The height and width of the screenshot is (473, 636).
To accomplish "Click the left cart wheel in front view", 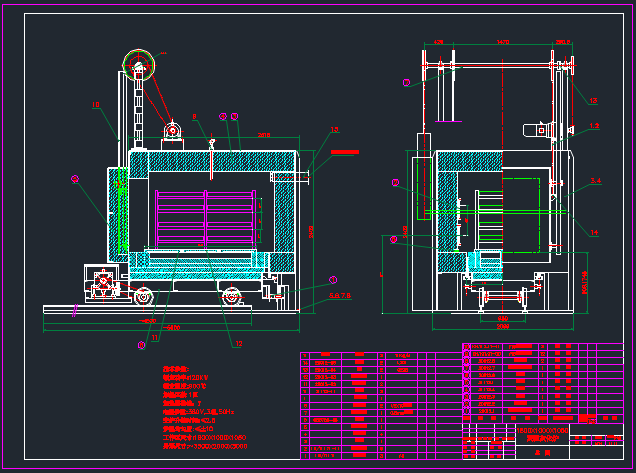I will 144,295.
